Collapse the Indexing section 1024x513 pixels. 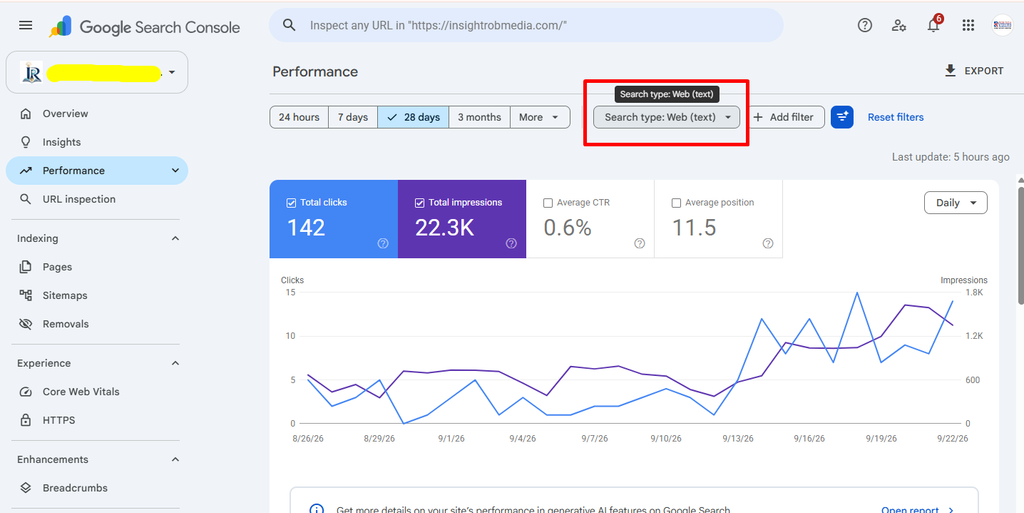(x=175, y=238)
